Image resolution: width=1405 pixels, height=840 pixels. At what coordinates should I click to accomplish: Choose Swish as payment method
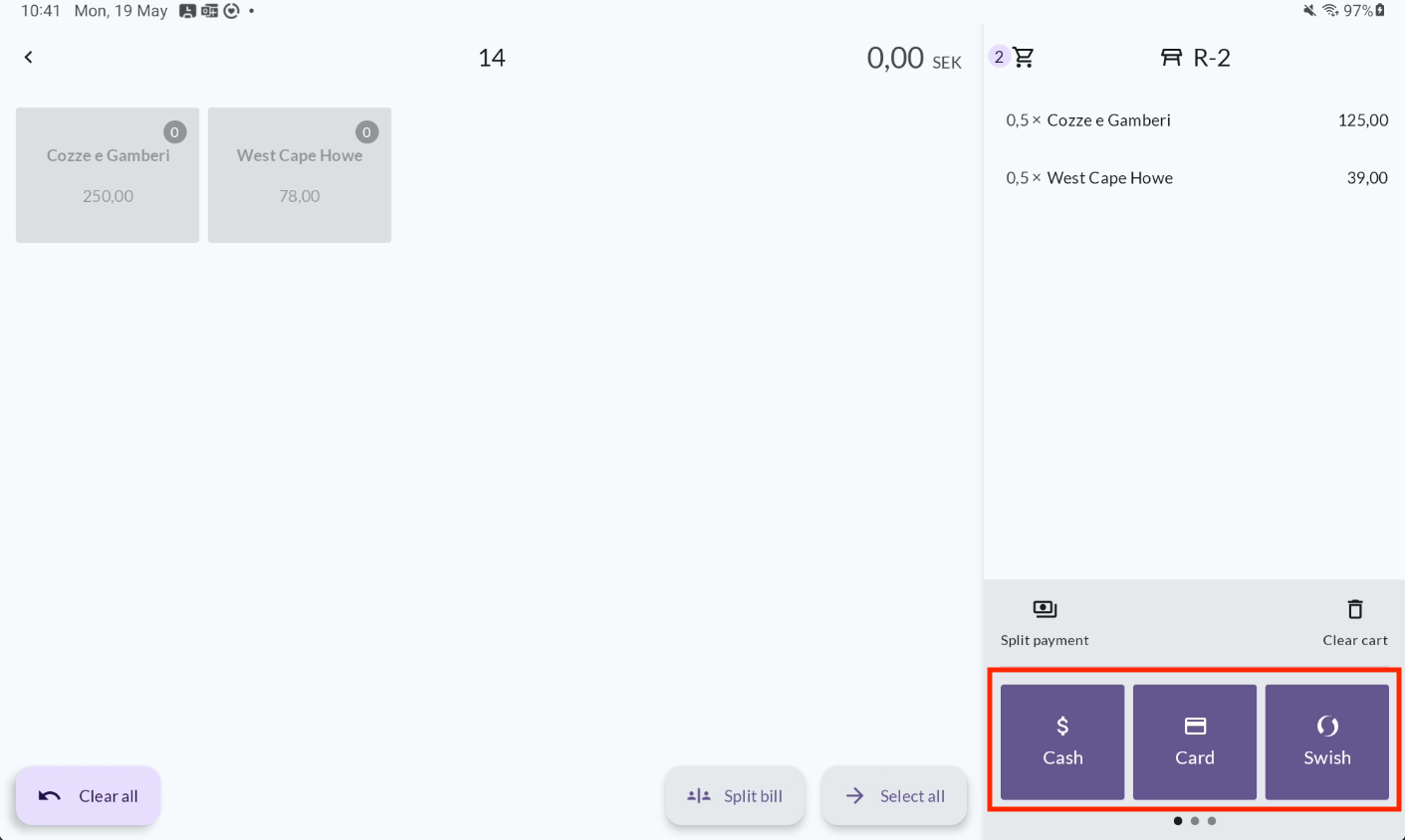pos(1327,741)
